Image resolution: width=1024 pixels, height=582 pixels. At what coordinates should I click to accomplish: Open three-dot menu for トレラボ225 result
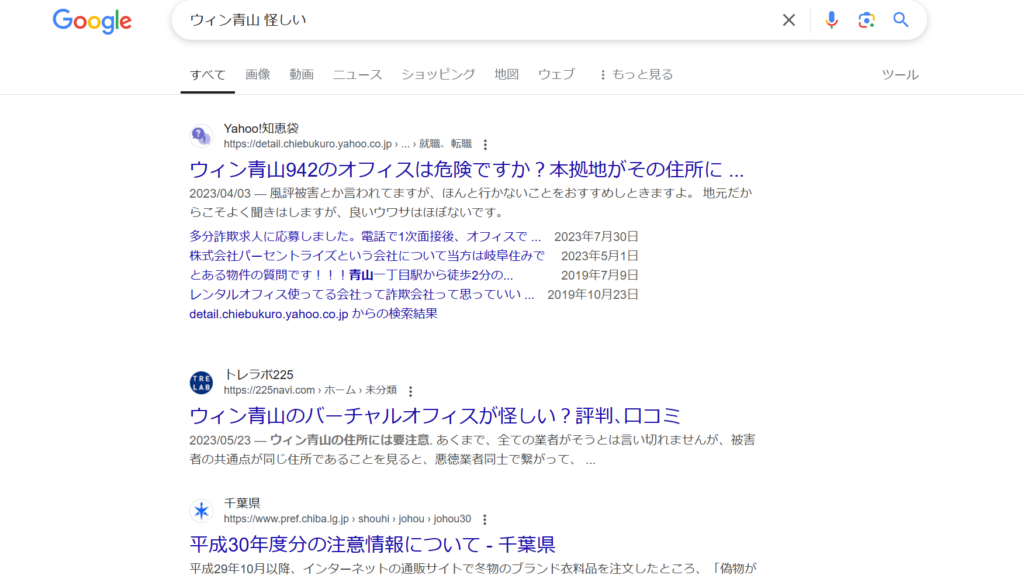click(x=410, y=391)
